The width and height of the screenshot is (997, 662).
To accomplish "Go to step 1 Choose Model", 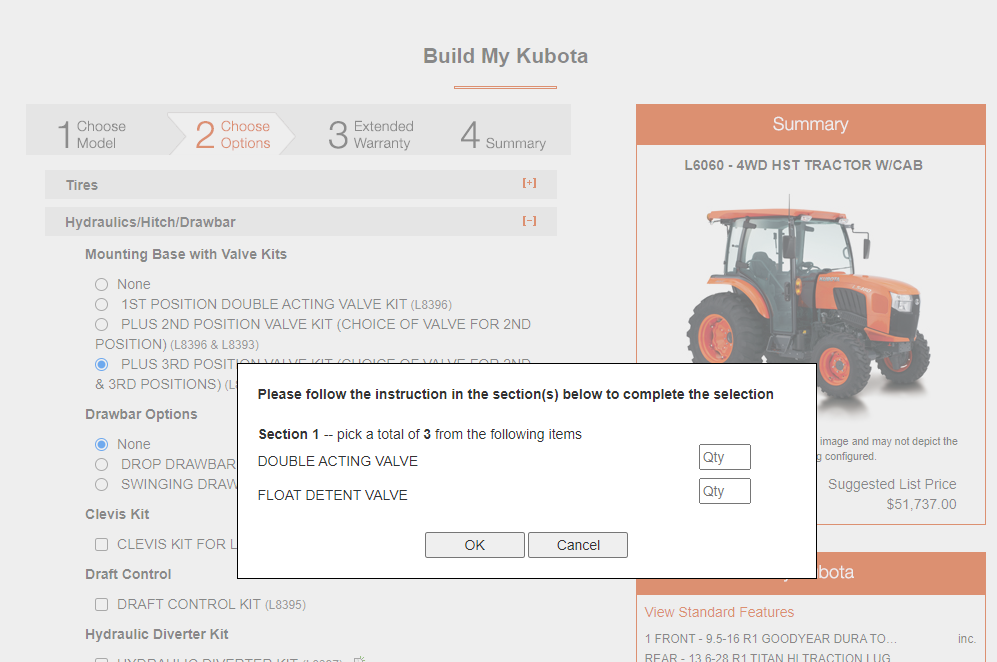I will click(x=92, y=134).
